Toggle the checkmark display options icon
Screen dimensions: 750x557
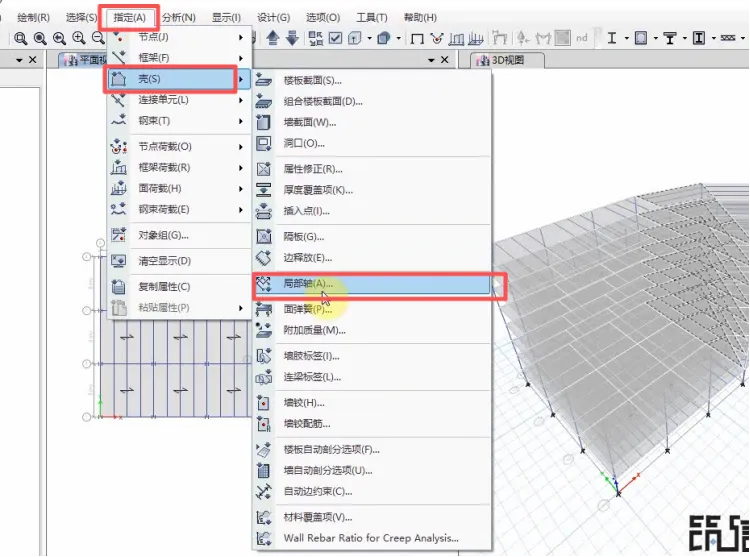click(x=335, y=38)
